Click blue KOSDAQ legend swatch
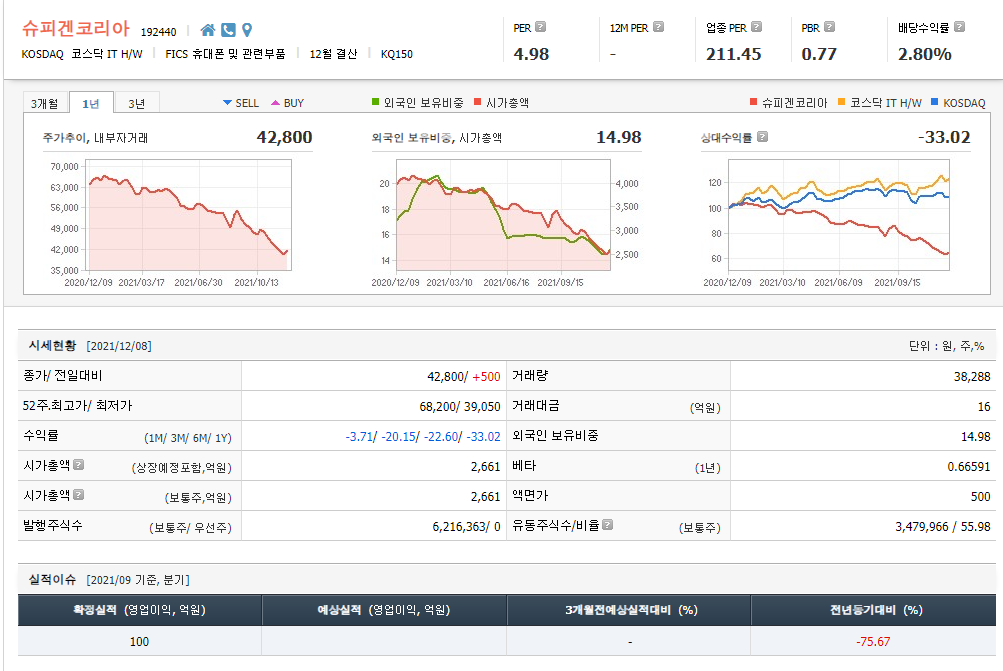This screenshot has height=671, width=1003. tap(935, 102)
